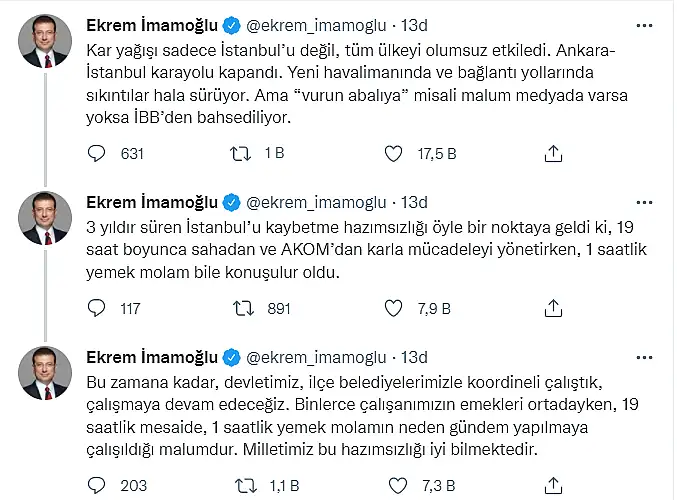The height and width of the screenshot is (500, 677).
Task: Open more options menu on second tweet
Action: point(644,203)
